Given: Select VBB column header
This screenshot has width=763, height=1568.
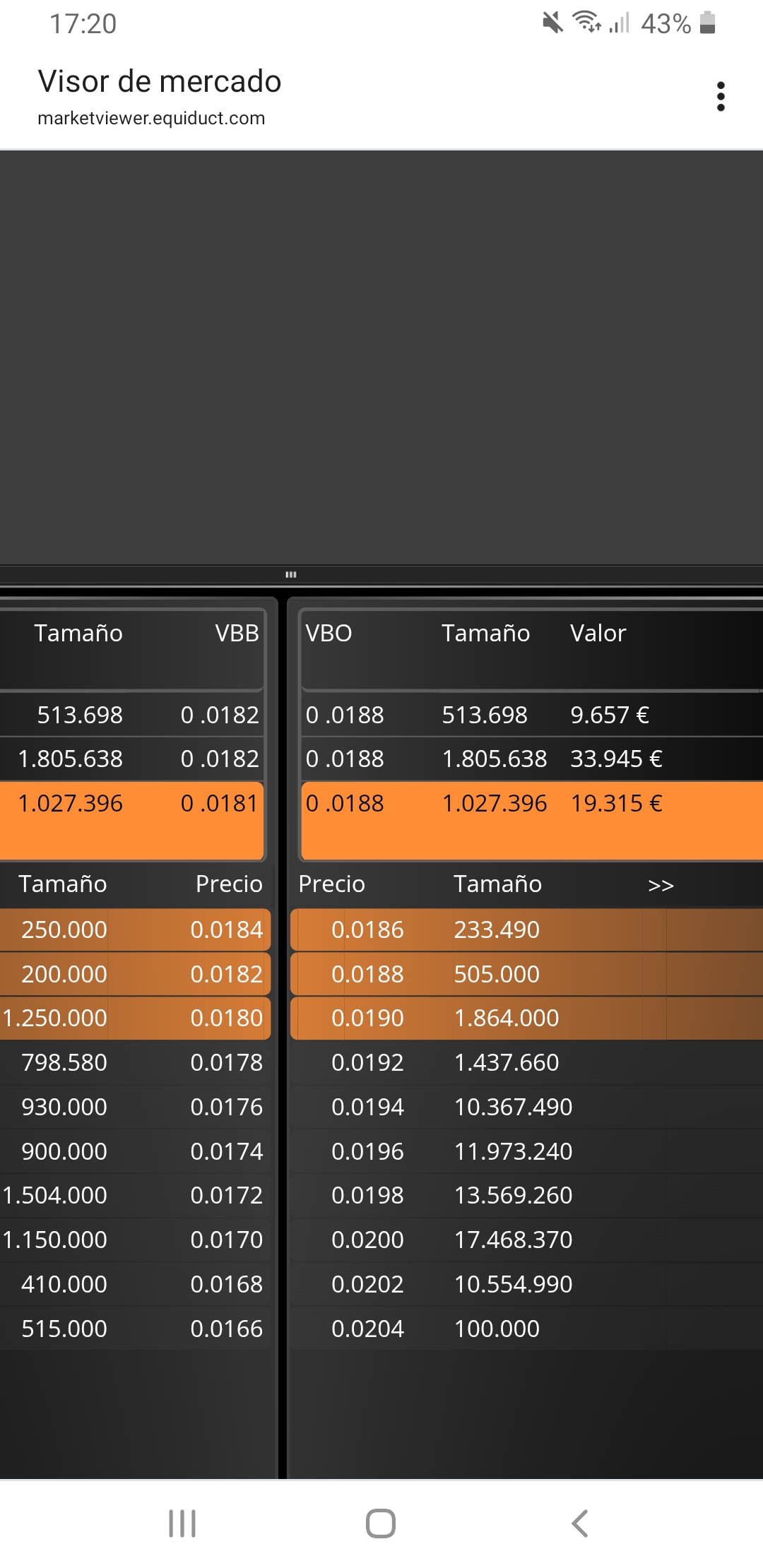Looking at the screenshot, I should 237,633.
